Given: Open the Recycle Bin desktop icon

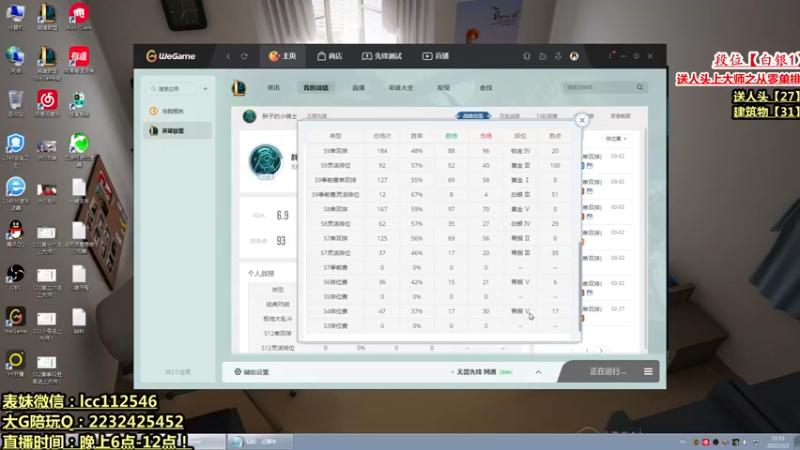Looking at the screenshot, I should pos(15,103).
